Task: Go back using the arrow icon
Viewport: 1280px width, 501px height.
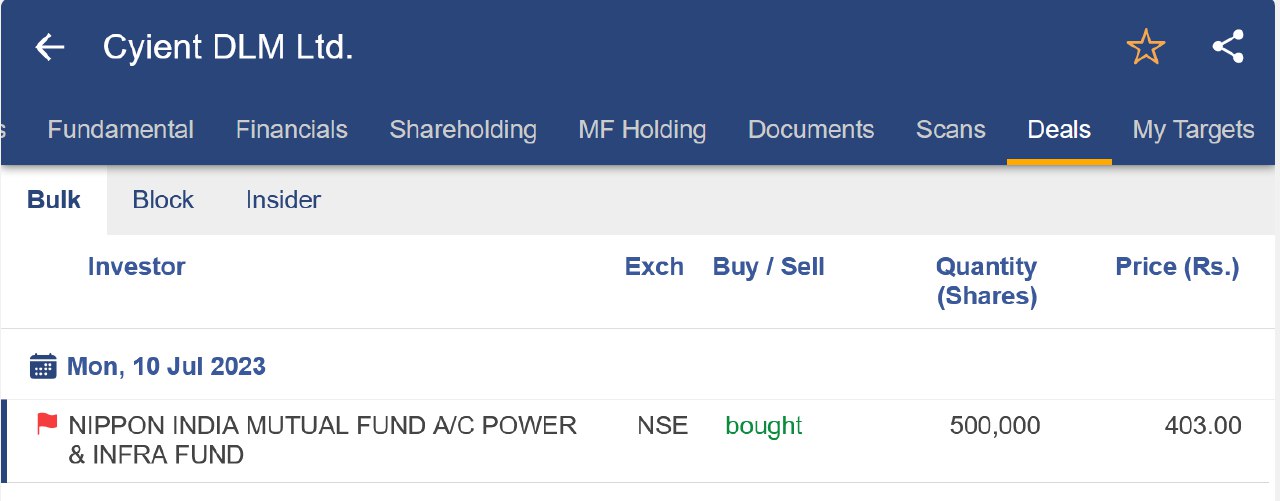Action: pos(49,47)
